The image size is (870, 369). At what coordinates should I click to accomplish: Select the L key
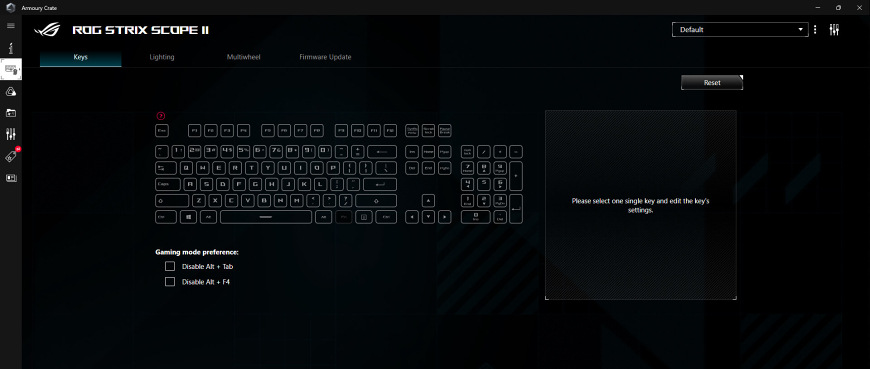coord(320,184)
